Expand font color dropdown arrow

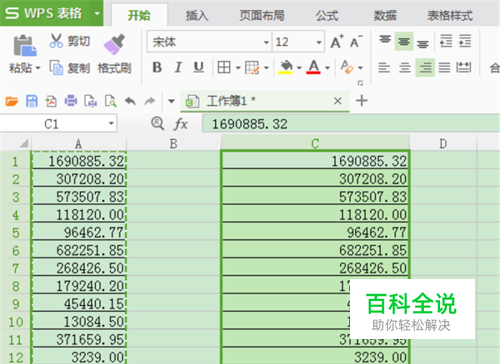[327, 68]
